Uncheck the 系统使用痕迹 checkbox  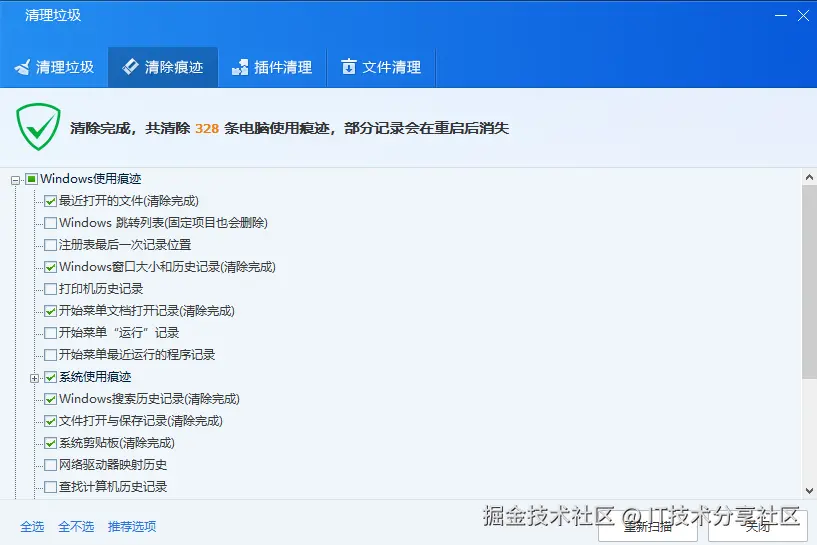(x=51, y=377)
